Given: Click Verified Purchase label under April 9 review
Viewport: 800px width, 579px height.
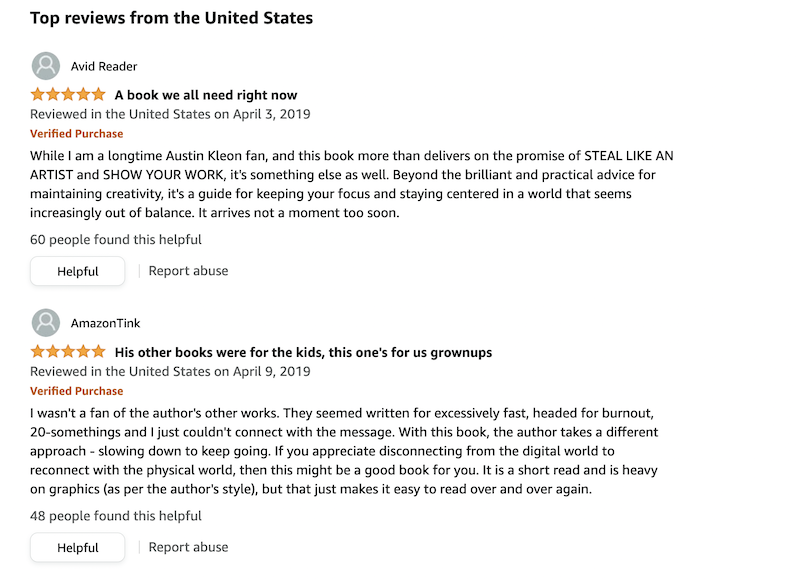Looking at the screenshot, I should click(77, 391).
